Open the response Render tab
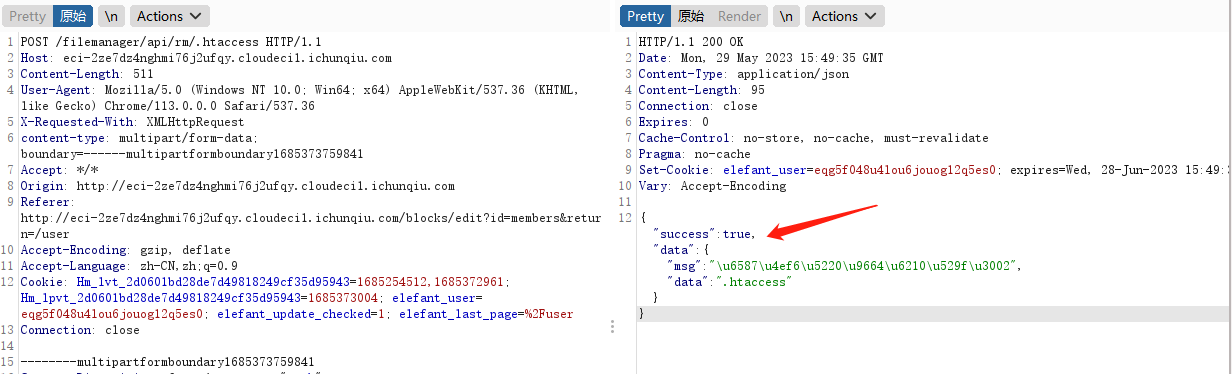This screenshot has width=1232, height=374. tap(740, 16)
